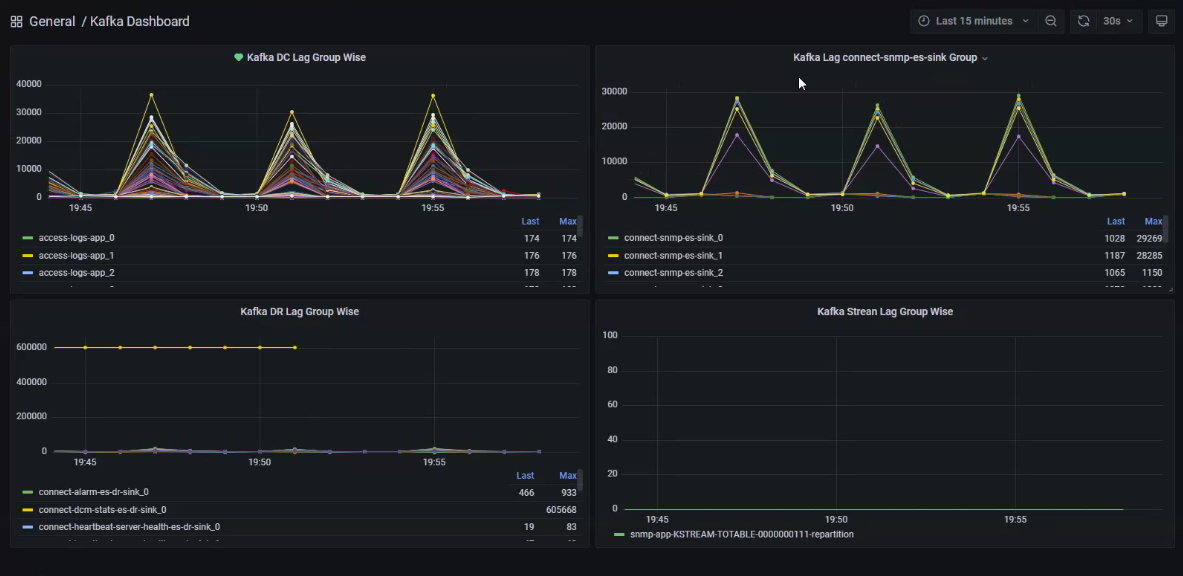Viewport: 1183px width, 576px height.
Task: Click Last value 1187 for connect-snmp-es-sink_1
Action: coord(1114,255)
